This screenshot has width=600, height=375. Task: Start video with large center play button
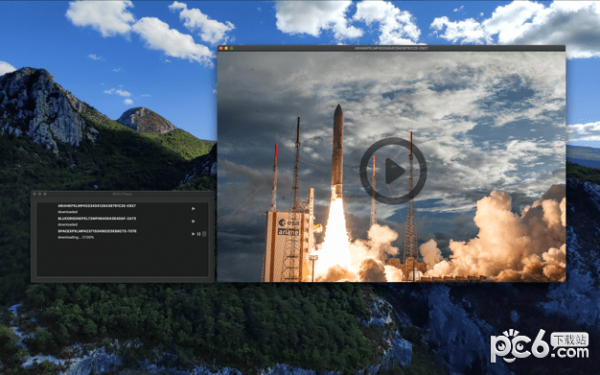coord(393,171)
